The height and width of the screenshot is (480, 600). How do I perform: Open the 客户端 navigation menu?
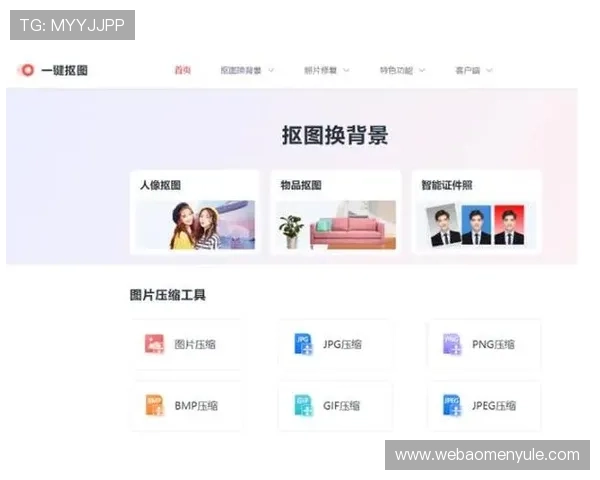click(x=467, y=70)
